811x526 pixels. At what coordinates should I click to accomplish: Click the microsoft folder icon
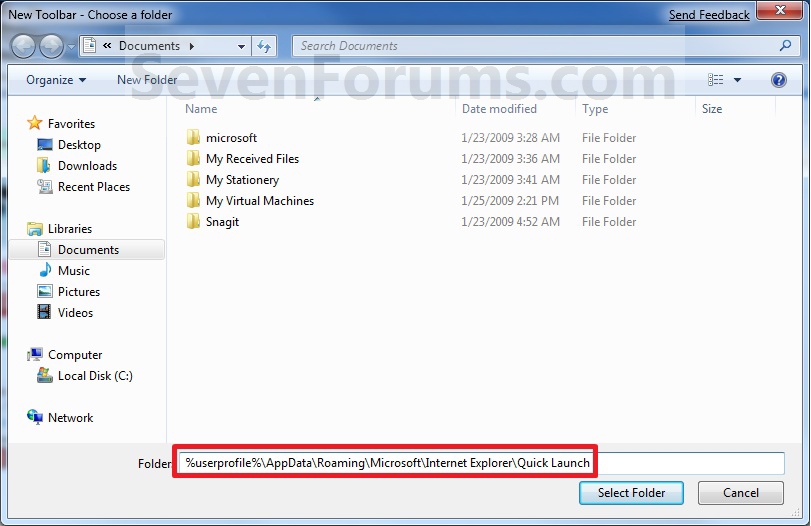(x=193, y=137)
